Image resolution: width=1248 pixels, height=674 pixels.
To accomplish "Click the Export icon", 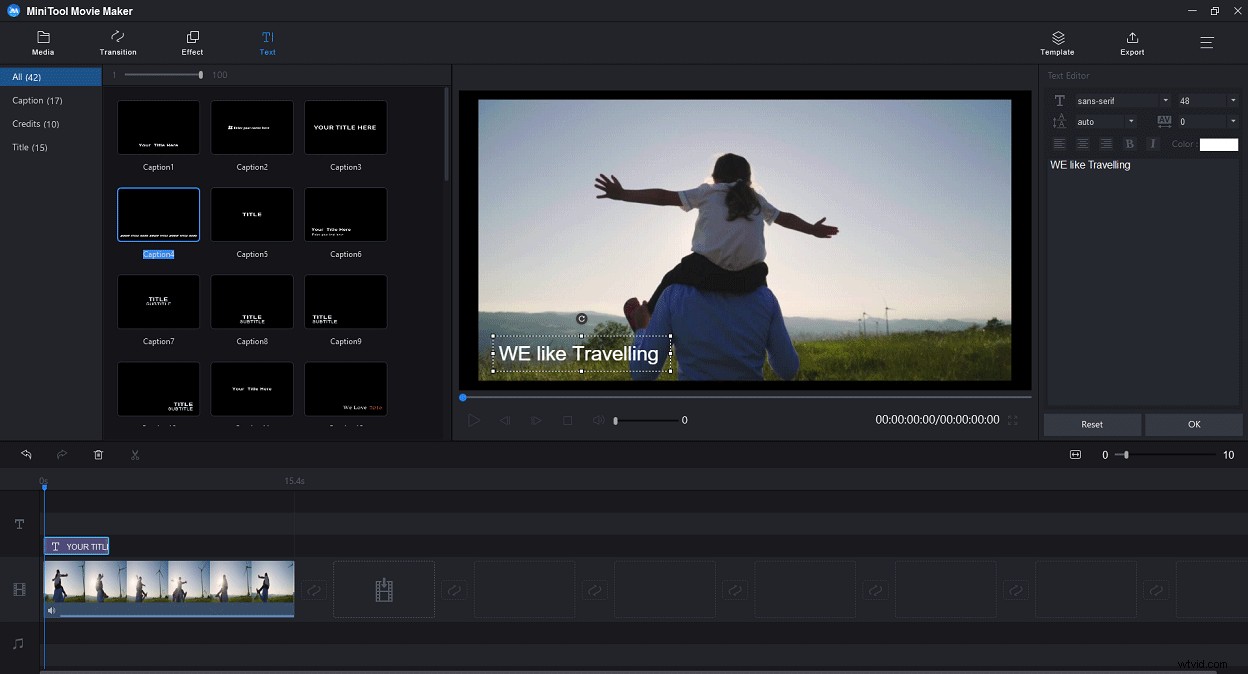I will coord(1132,42).
